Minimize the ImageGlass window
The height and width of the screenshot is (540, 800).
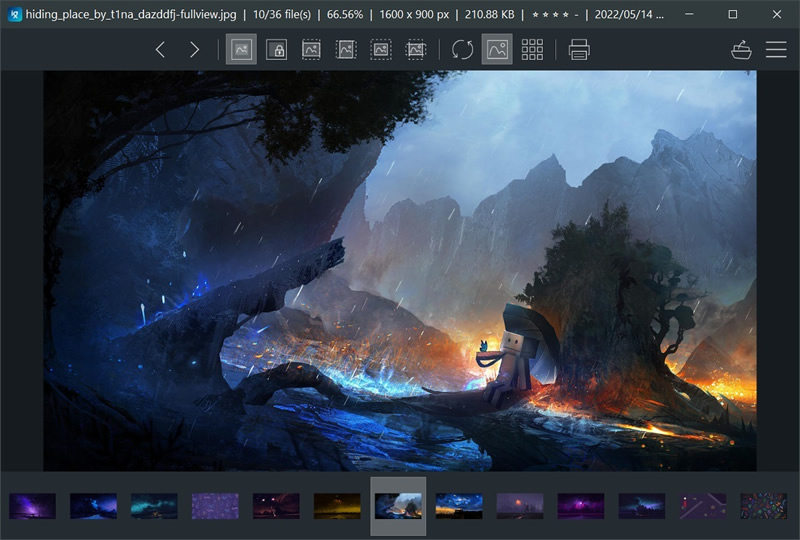[689, 14]
